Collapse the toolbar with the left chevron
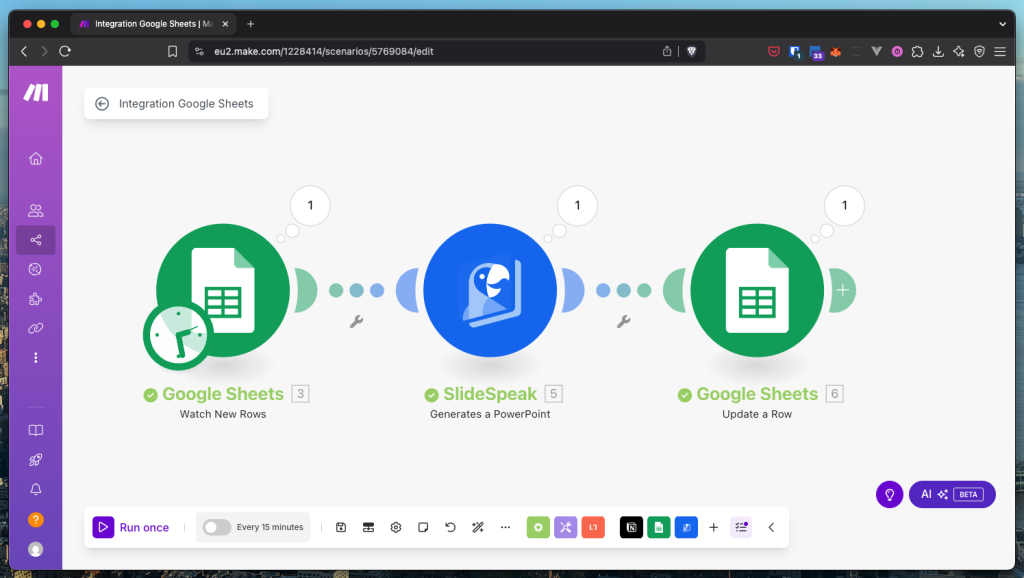Screen dimensions: 1024x578 click(771, 527)
